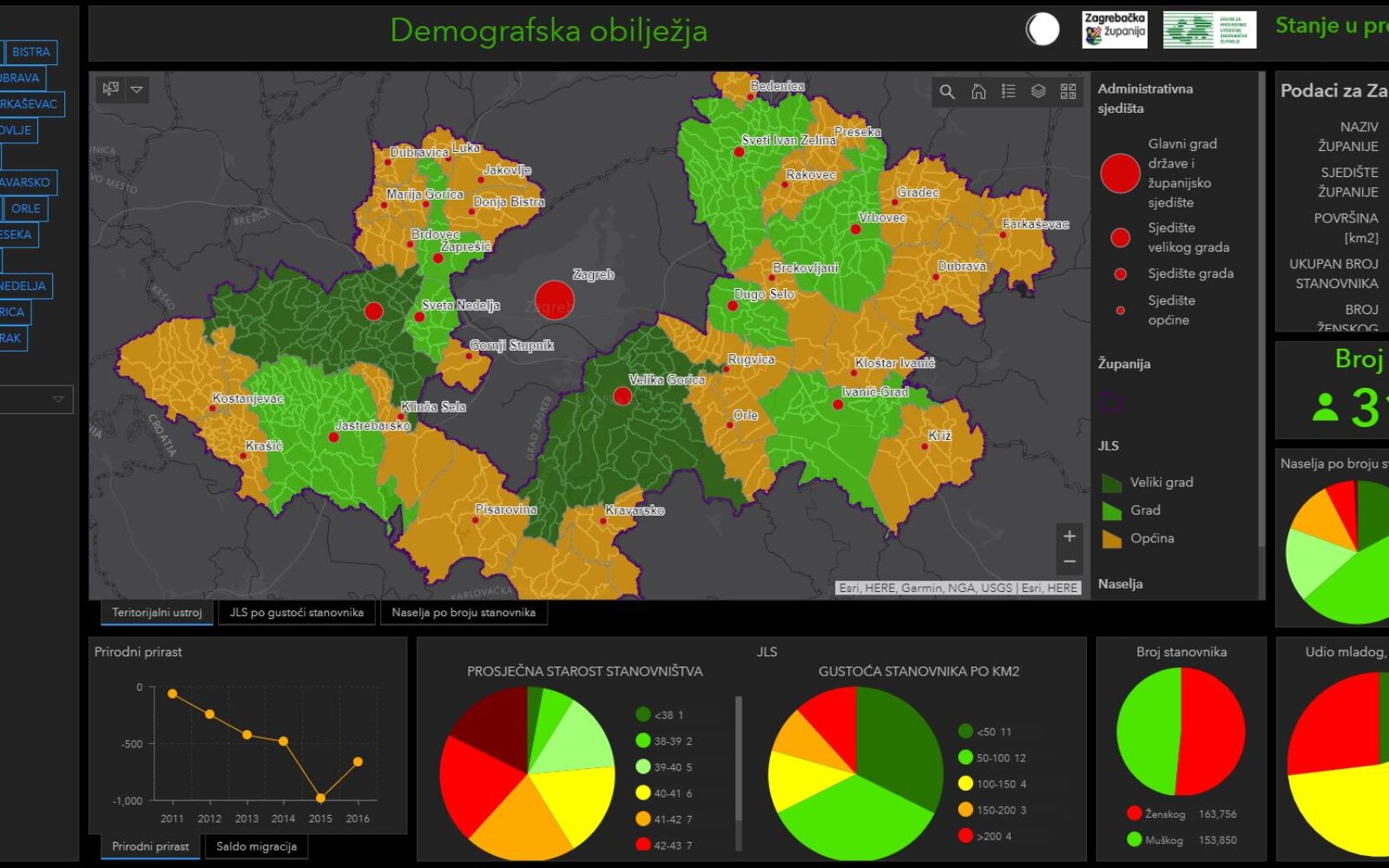Zoom in on the map
Viewport: 1389px width, 868px height.
coord(1070,536)
